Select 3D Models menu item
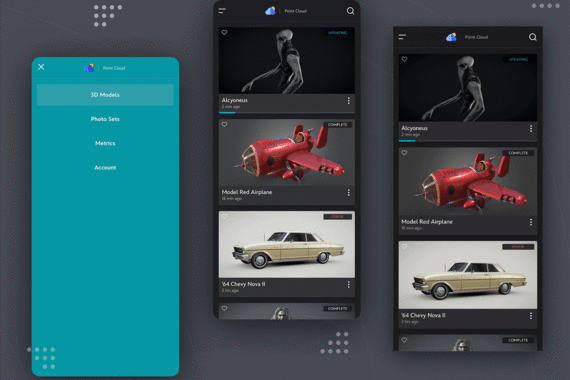 coord(105,95)
